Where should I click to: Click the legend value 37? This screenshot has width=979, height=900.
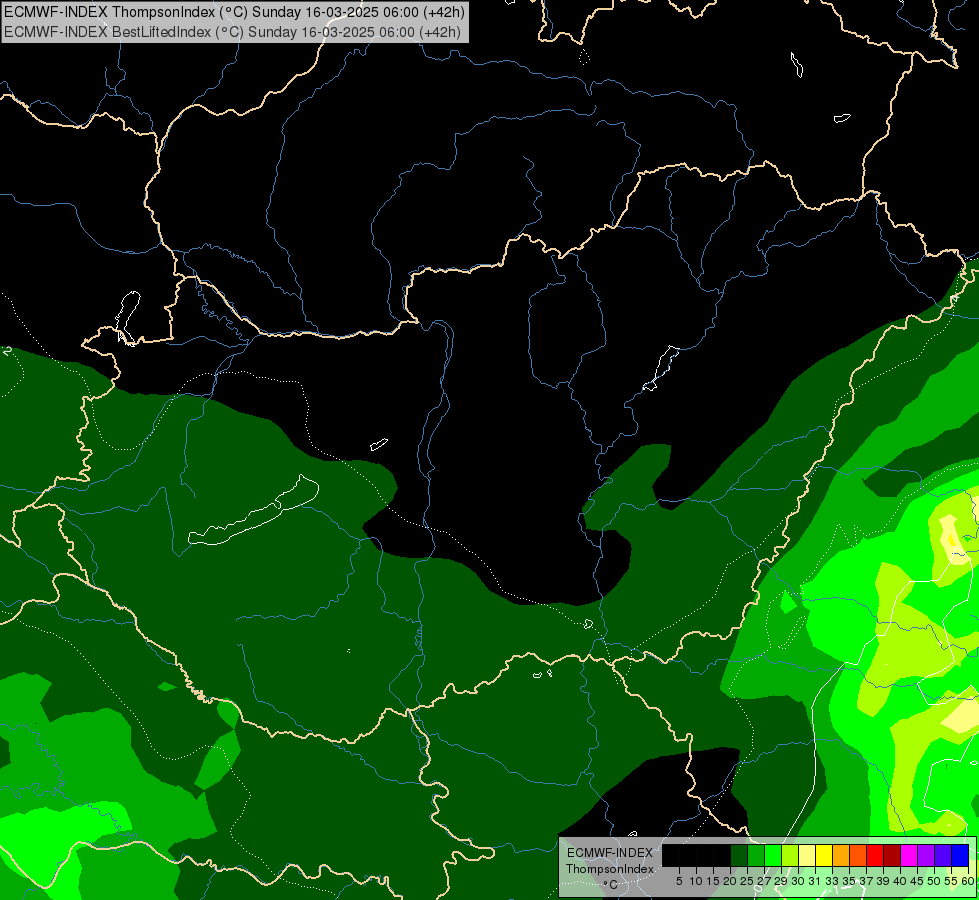tap(867, 881)
